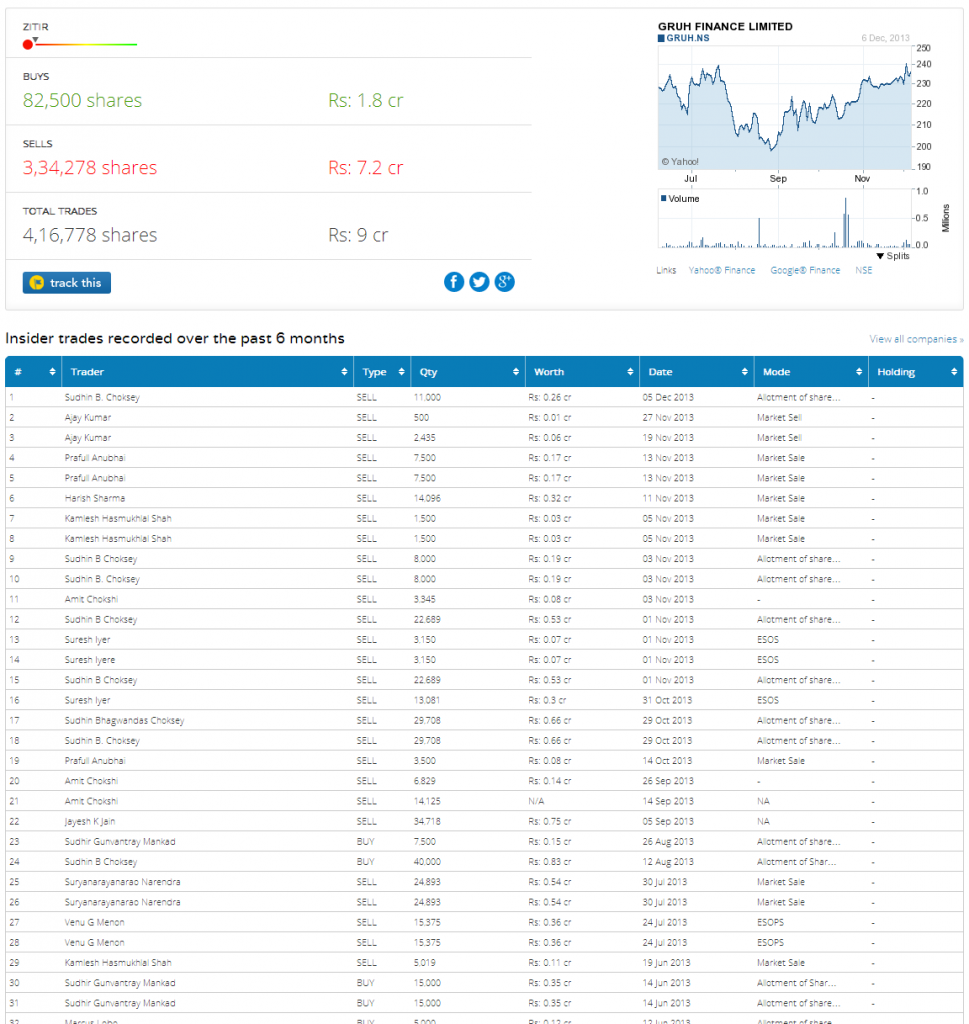This screenshot has height=1024, width=969.
Task: Click the GRUH.NS ticker label
Action: (688, 38)
